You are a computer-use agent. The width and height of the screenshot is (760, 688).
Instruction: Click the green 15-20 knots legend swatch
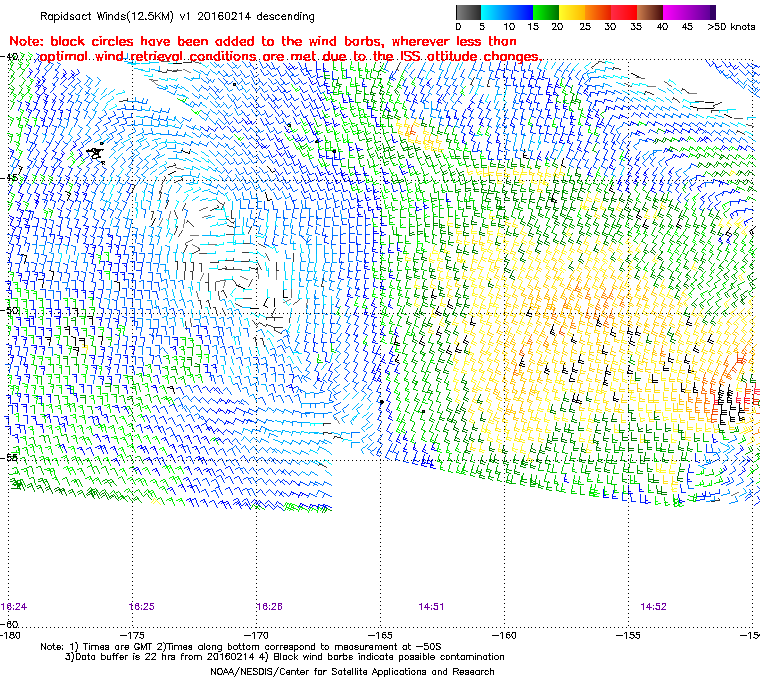pyautogui.click(x=546, y=12)
